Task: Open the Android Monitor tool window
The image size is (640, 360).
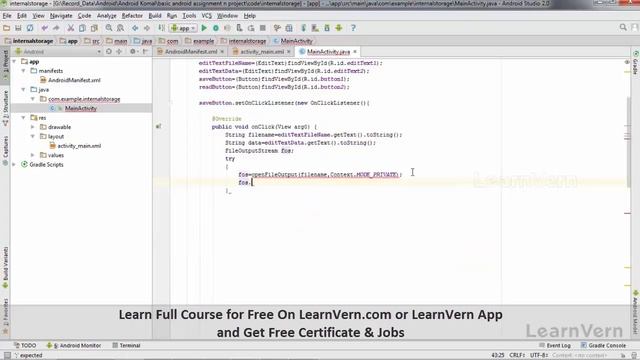Action: (74, 345)
